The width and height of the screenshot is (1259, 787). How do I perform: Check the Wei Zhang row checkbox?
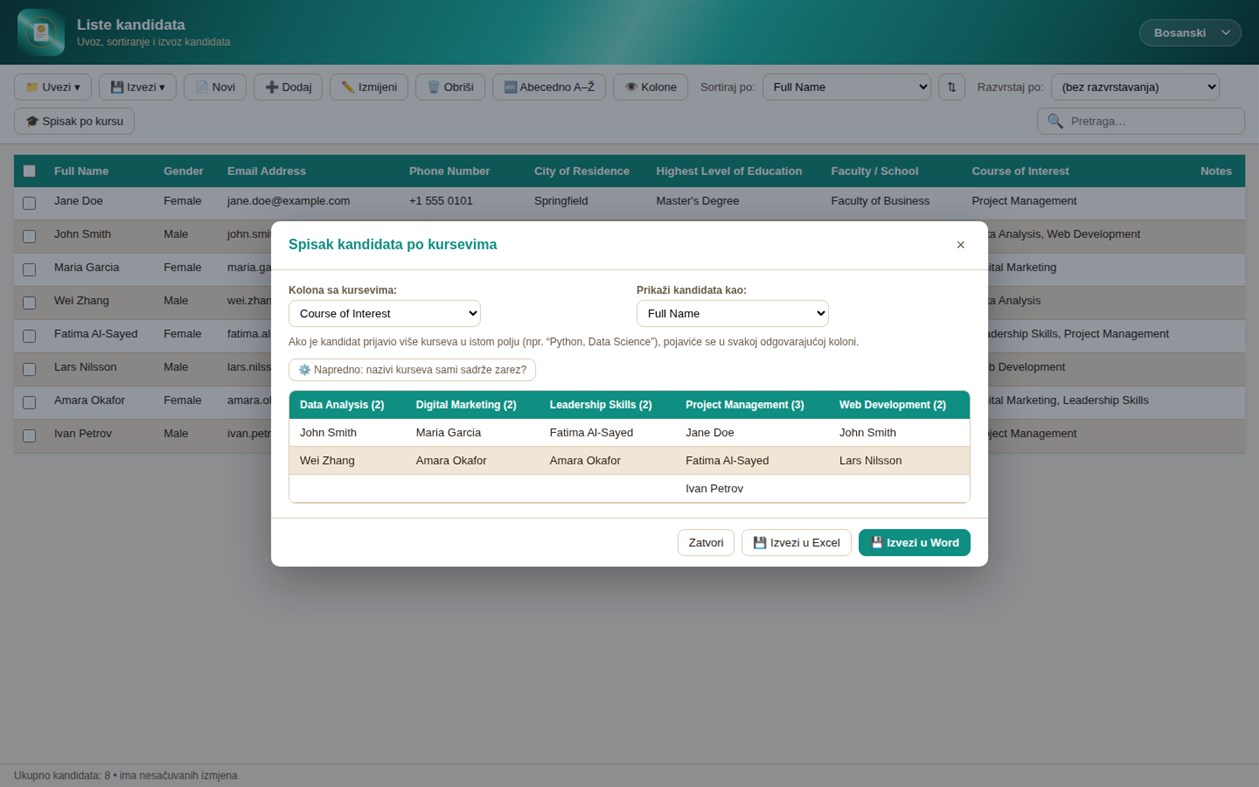29,302
